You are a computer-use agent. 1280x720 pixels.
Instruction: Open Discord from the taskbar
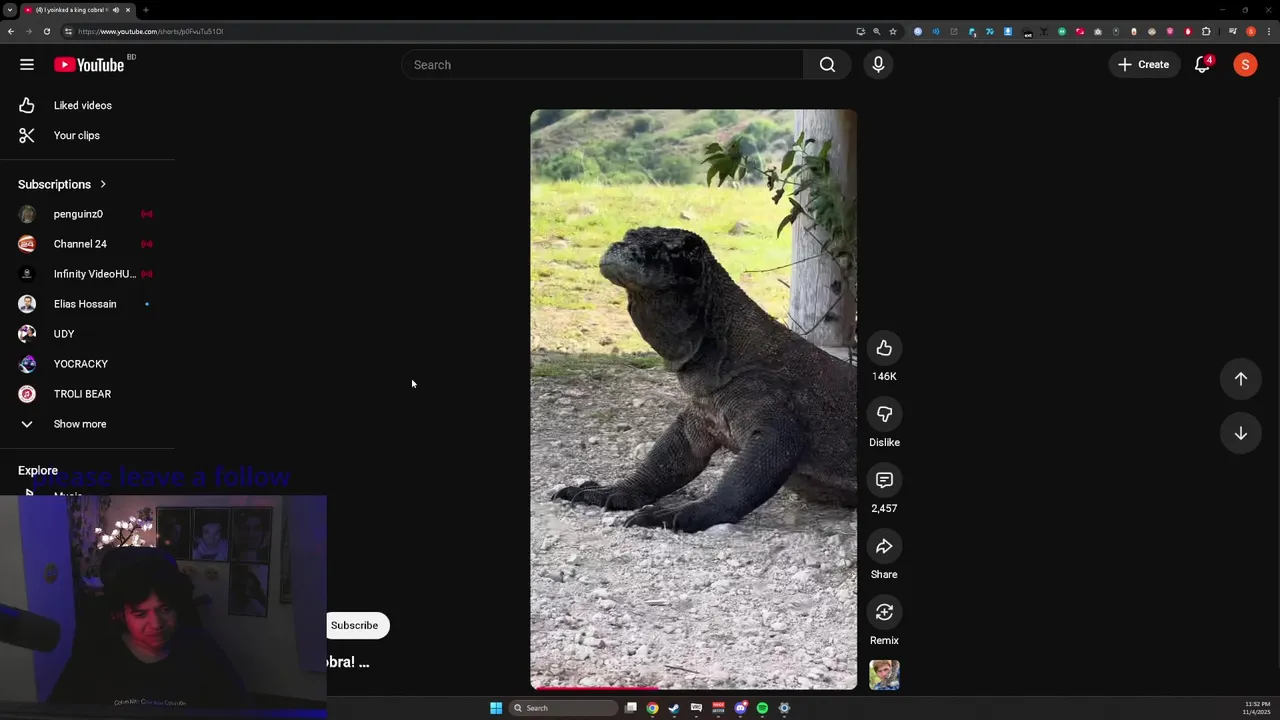click(740, 708)
